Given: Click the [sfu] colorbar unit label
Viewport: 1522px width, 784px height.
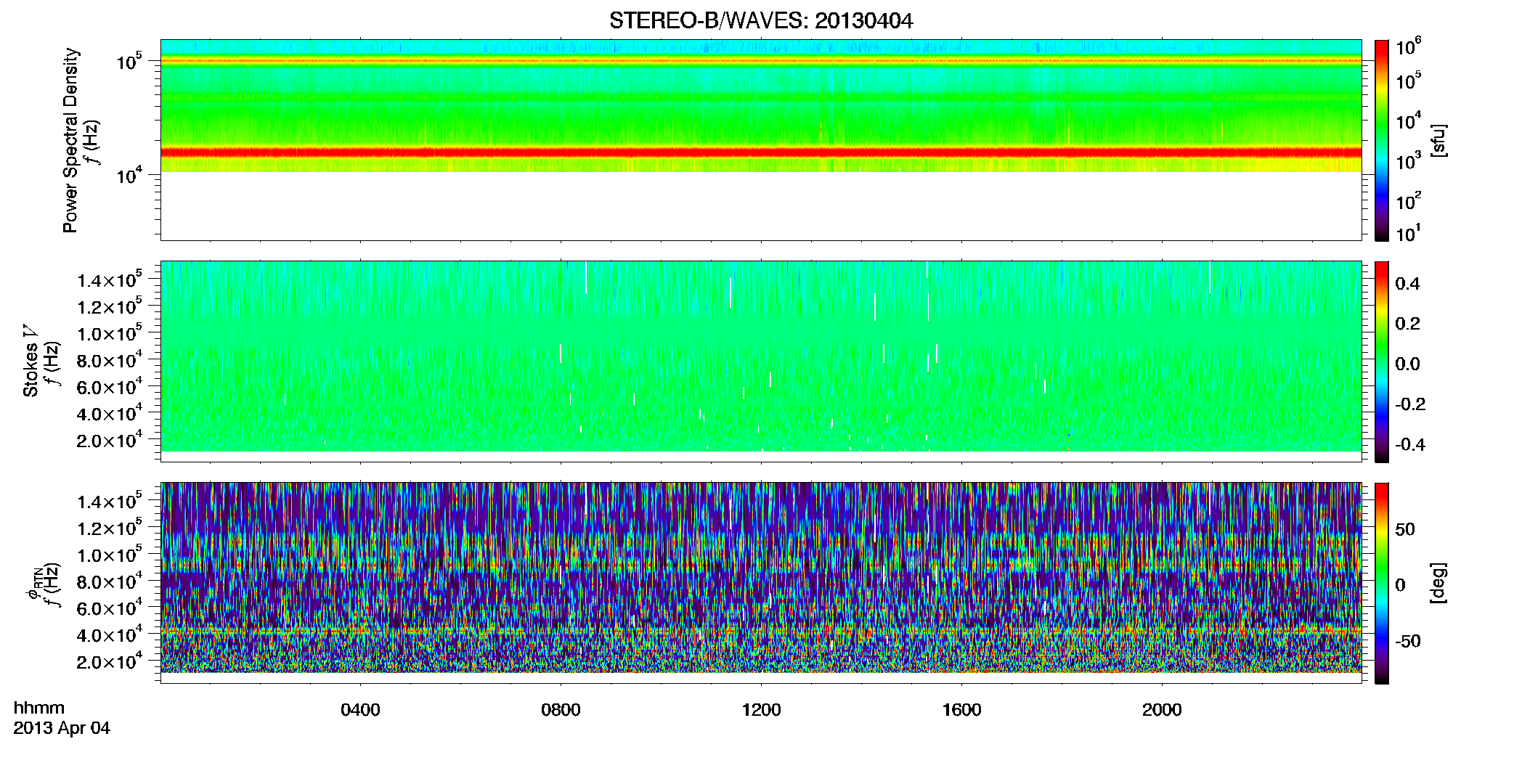Looking at the screenshot, I should pyautogui.click(x=1438, y=140).
